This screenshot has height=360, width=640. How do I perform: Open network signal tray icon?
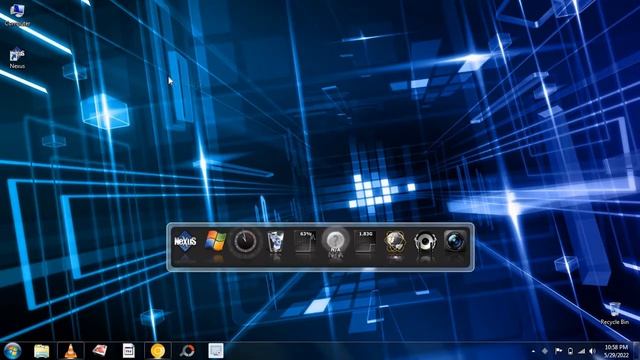click(x=582, y=351)
